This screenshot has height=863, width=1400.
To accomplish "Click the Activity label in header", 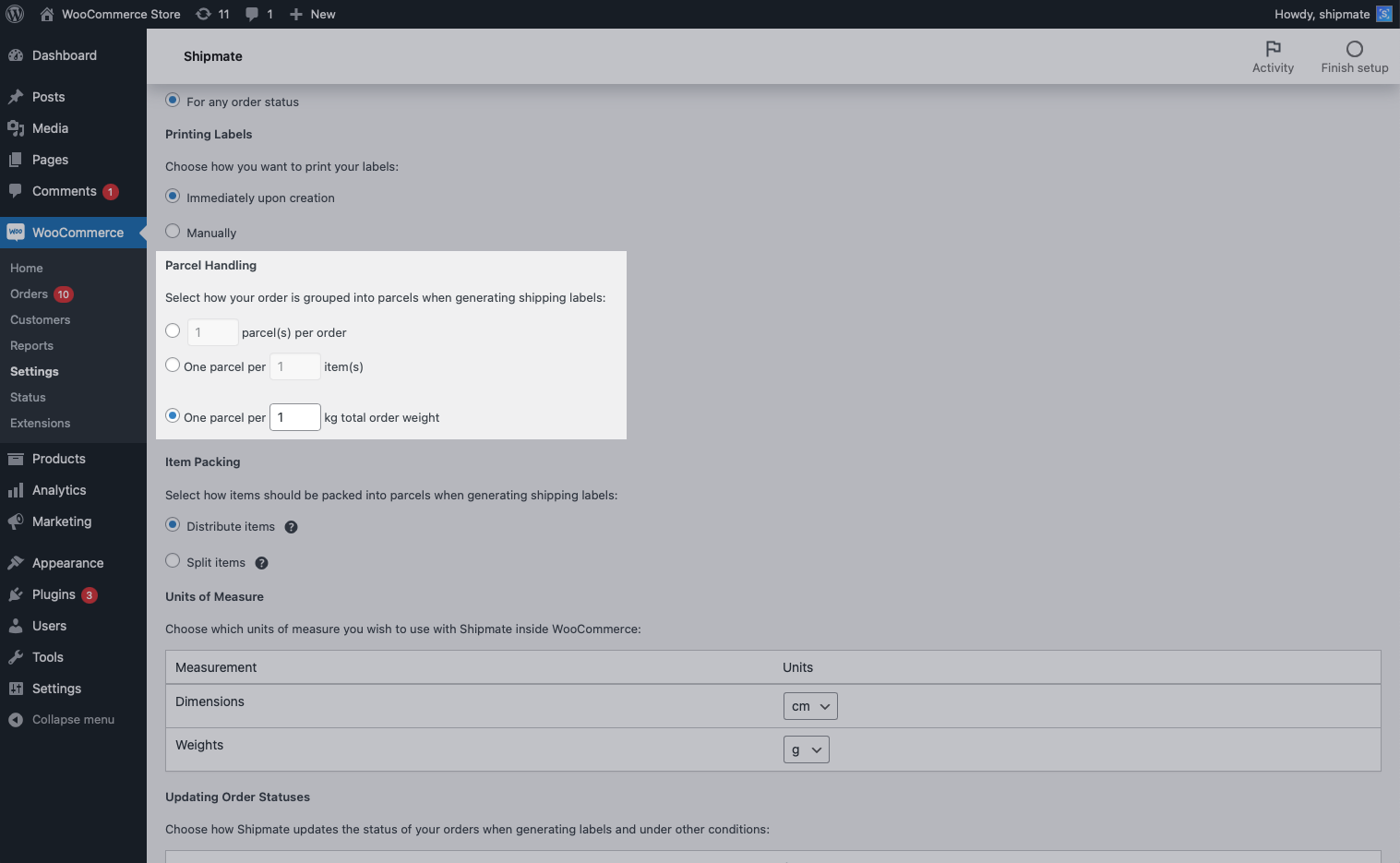I will pos(1273,67).
